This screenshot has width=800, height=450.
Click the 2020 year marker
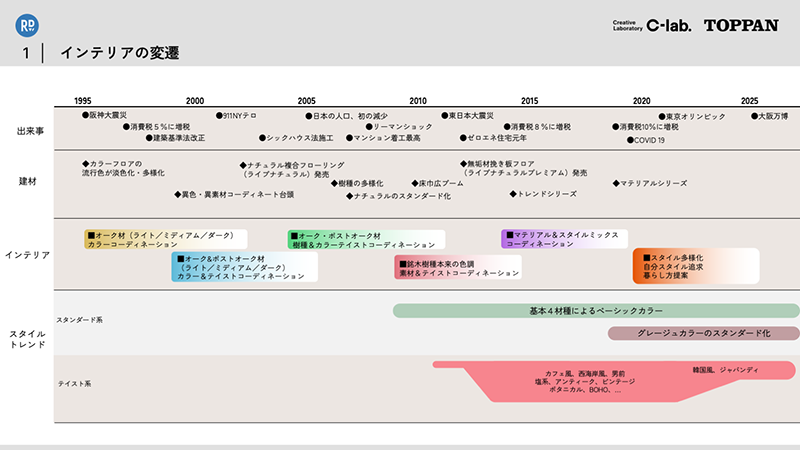click(641, 101)
